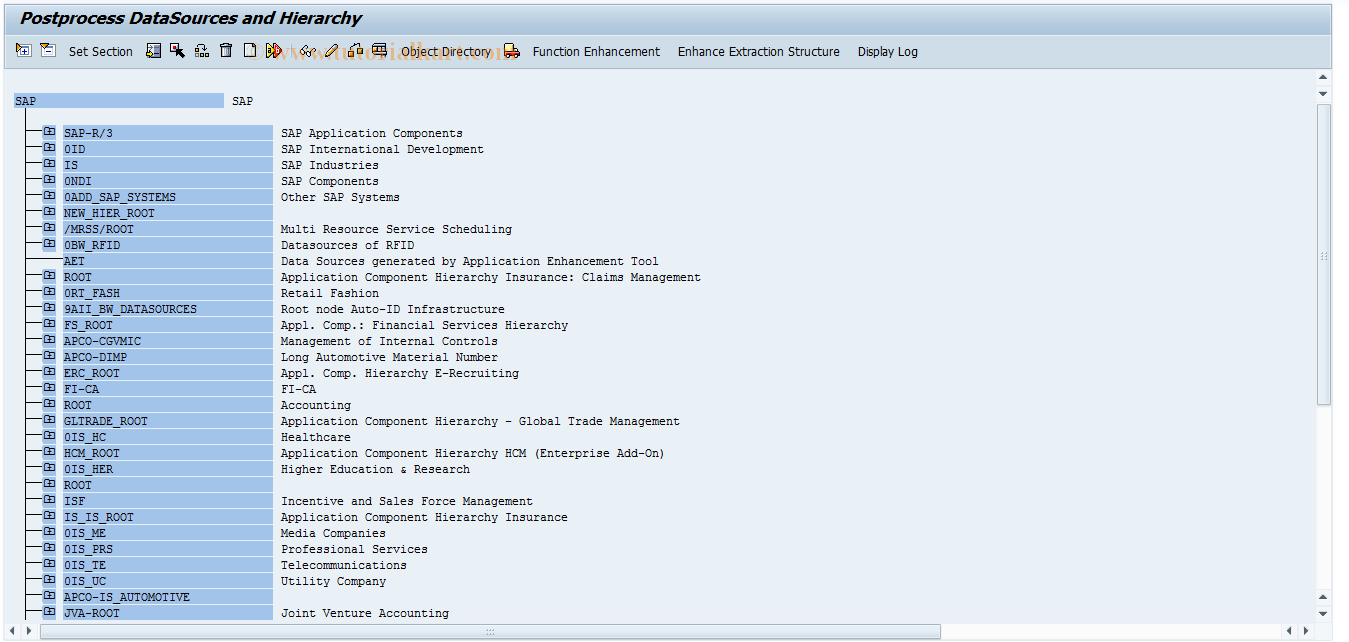
Task: Select the IS_IS_ROOT item
Action: tap(168, 517)
